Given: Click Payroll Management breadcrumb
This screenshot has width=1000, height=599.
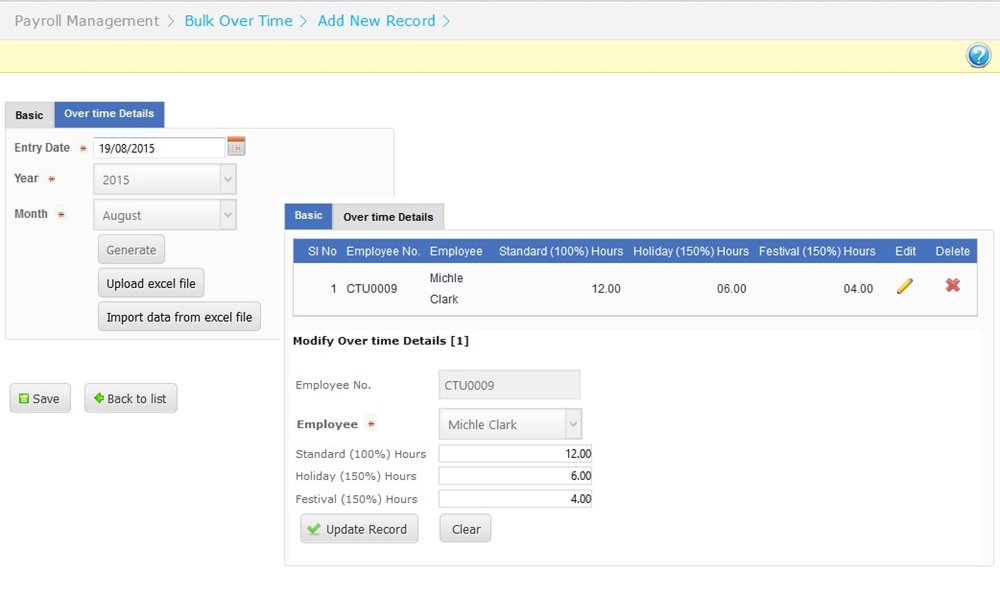Looking at the screenshot, I should coord(87,20).
